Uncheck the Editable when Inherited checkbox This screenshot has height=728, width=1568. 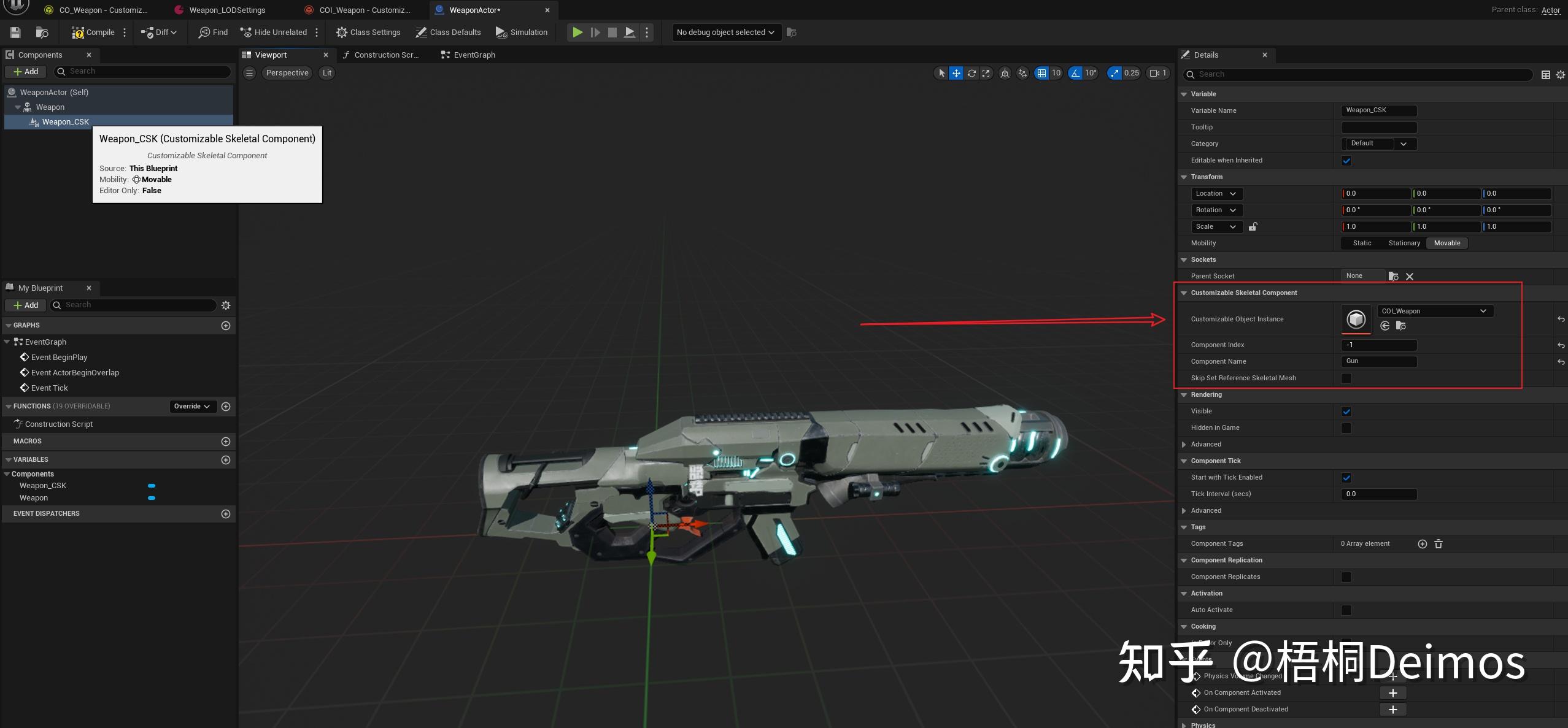pyautogui.click(x=1346, y=161)
